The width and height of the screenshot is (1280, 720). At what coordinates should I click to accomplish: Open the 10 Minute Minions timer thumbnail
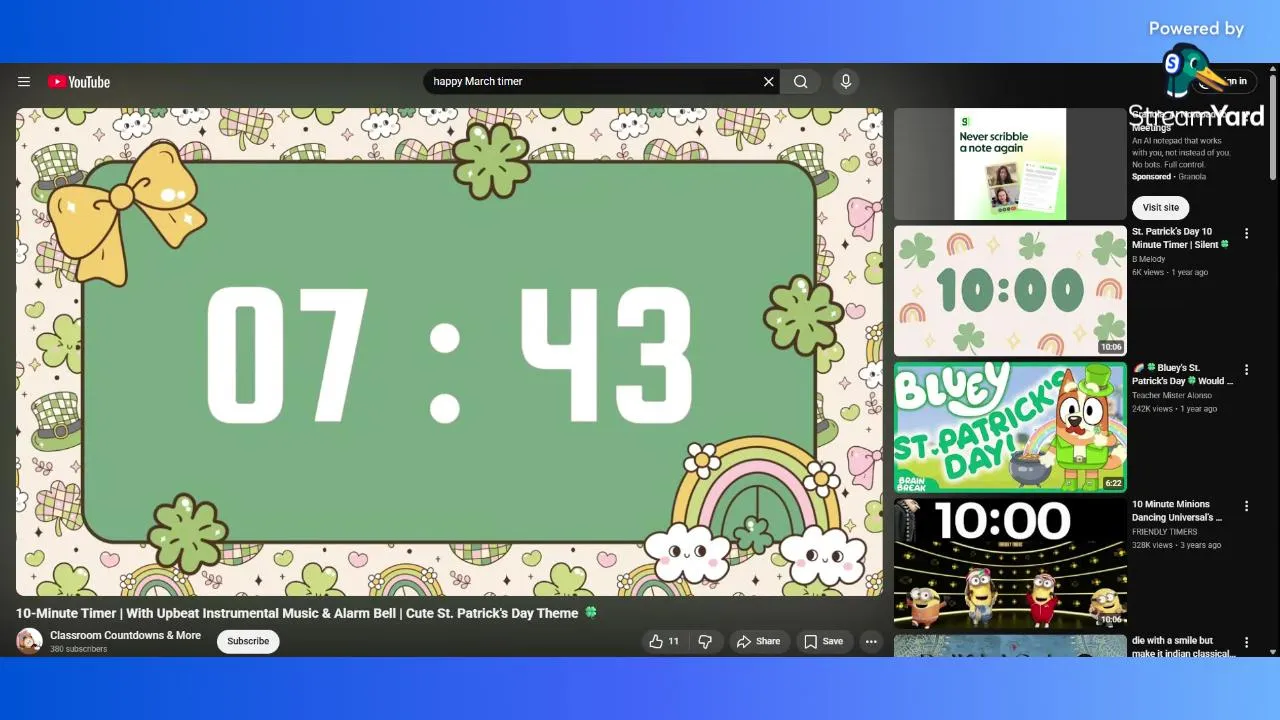(1010, 563)
